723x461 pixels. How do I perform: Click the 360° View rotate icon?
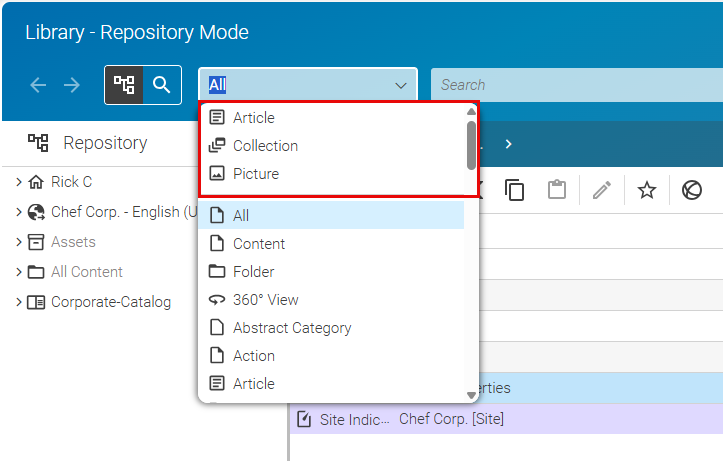pyautogui.click(x=217, y=300)
